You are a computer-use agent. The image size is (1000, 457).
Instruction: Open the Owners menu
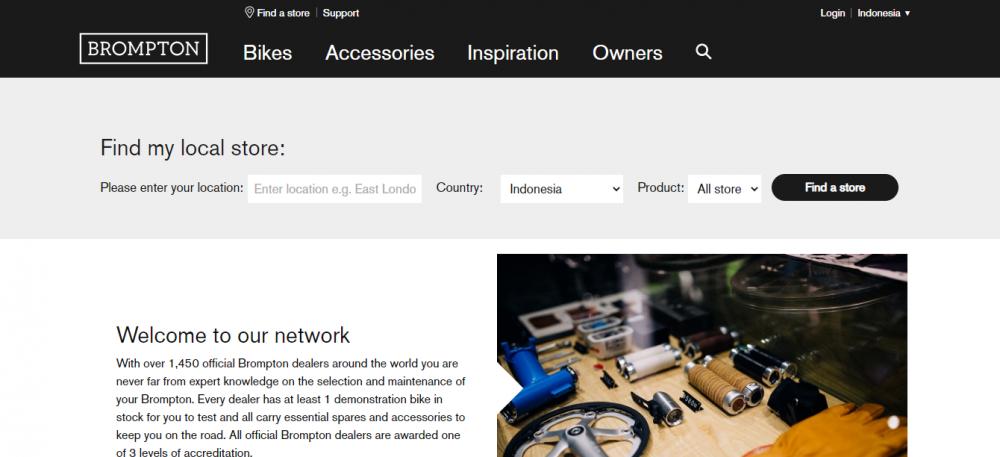[x=627, y=53]
